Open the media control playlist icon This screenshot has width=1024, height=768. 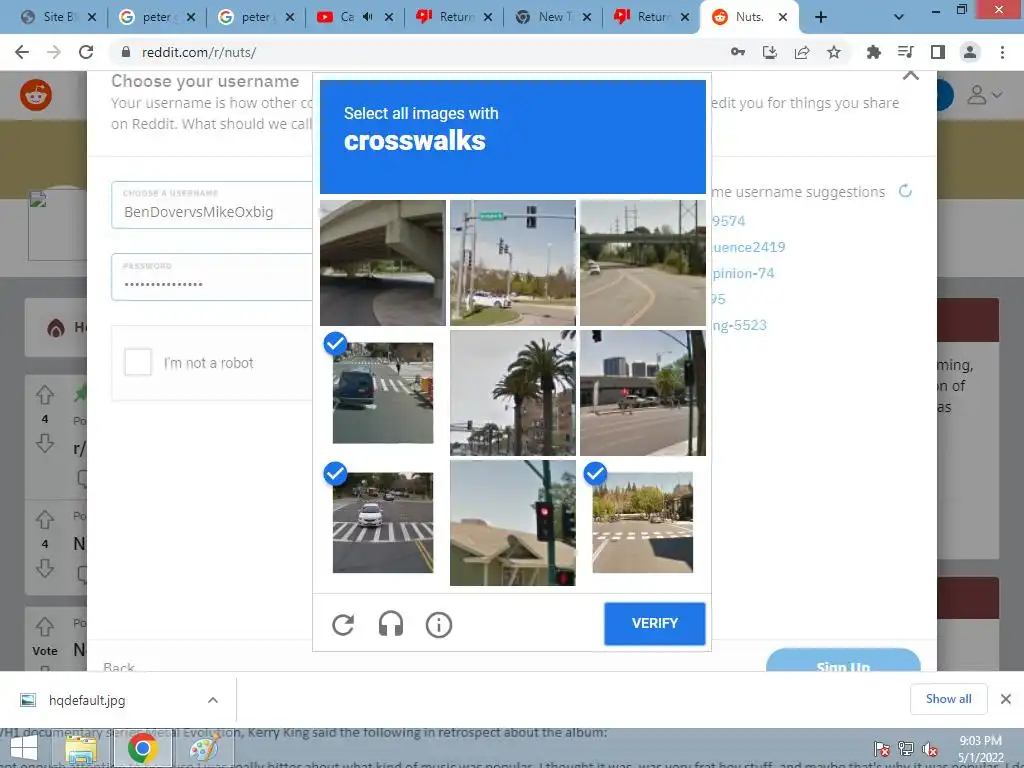point(905,52)
